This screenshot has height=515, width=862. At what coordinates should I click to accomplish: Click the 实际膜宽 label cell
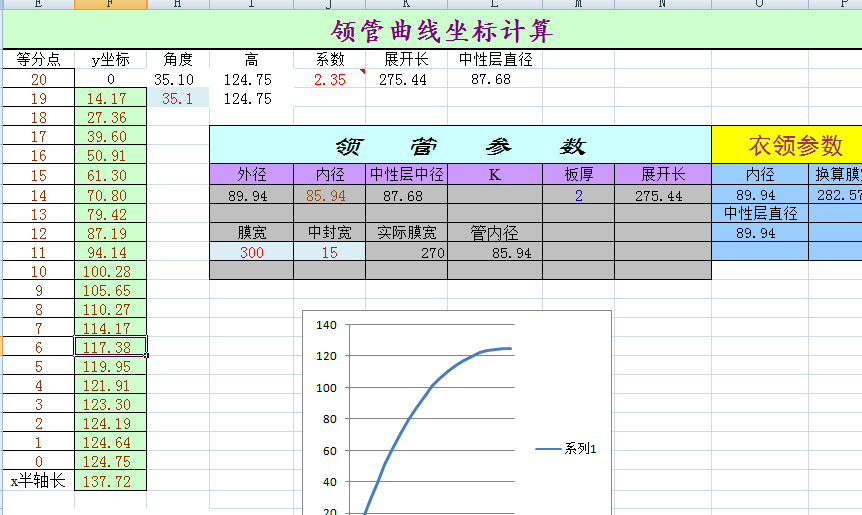click(407, 233)
